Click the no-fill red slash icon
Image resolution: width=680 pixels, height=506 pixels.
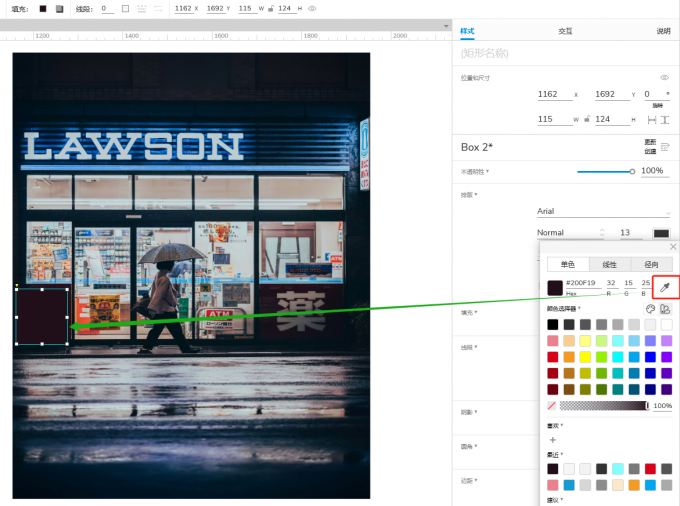(x=552, y=406)
